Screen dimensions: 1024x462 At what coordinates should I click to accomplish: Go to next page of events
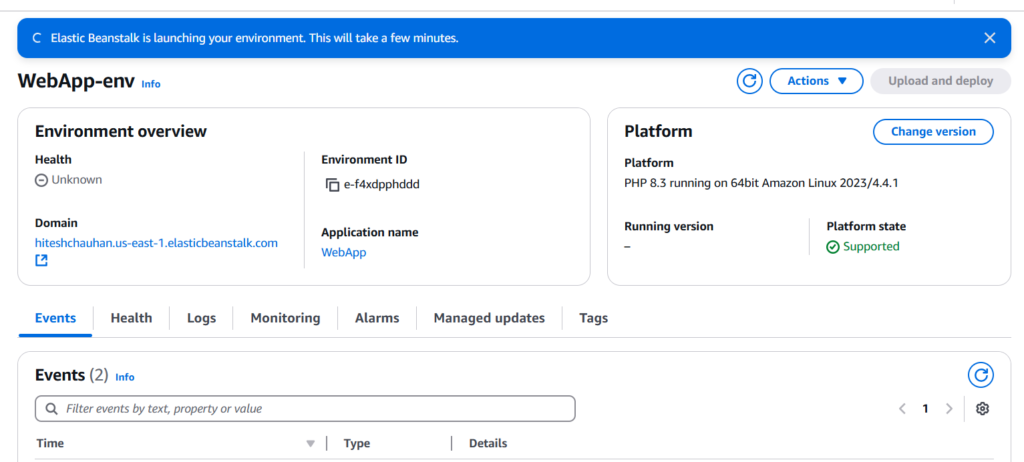(x=949, y=408)
